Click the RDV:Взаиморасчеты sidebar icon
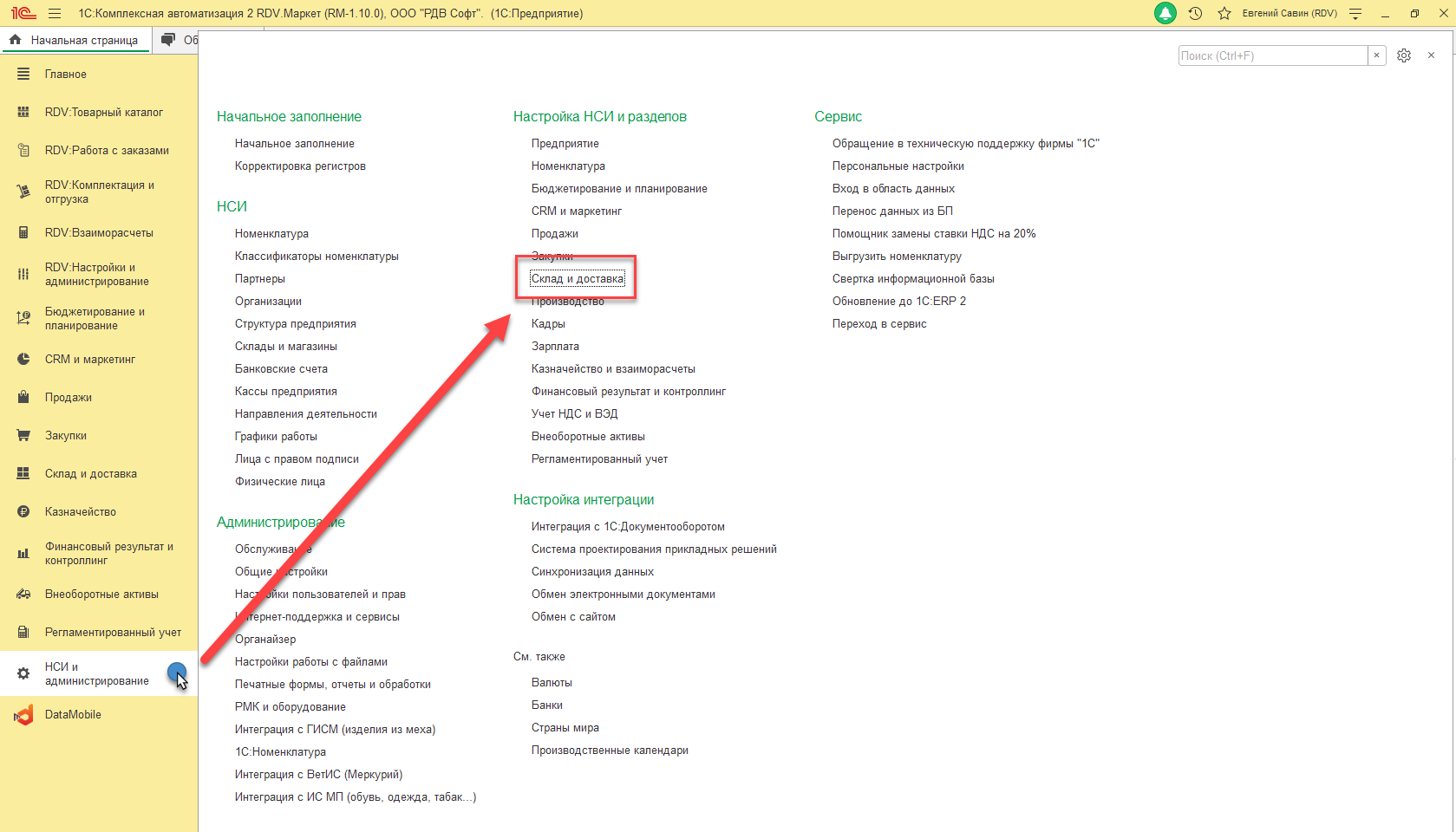The image size is (1456, 832). 23,233
